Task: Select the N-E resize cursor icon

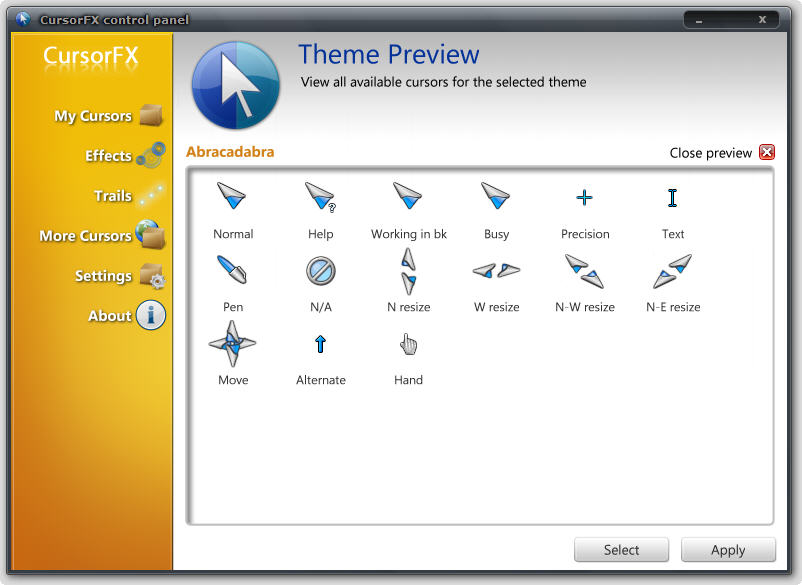Action: pos(672,270)
